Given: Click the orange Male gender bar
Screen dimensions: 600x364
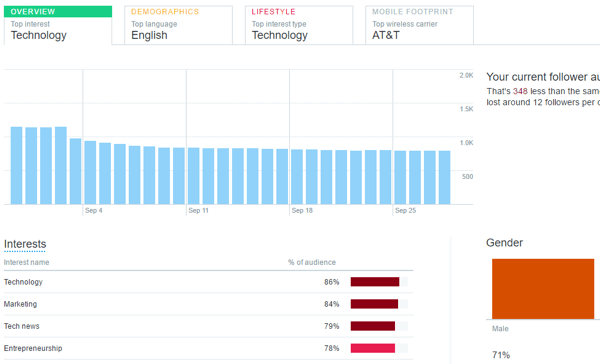Looking at the screenshot, I should (543, 289).
